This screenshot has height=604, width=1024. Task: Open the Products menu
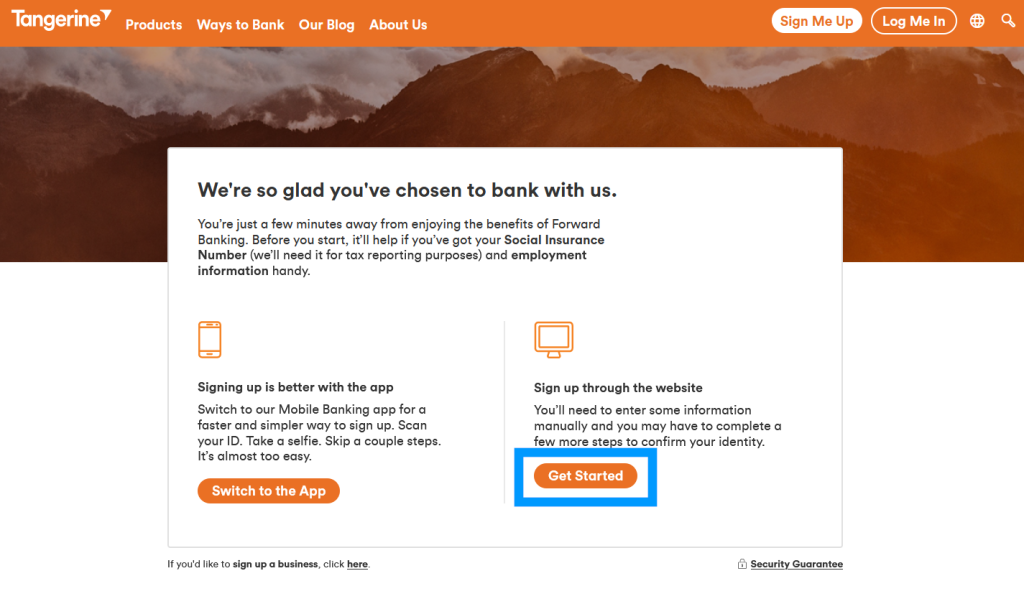[153, 25]
